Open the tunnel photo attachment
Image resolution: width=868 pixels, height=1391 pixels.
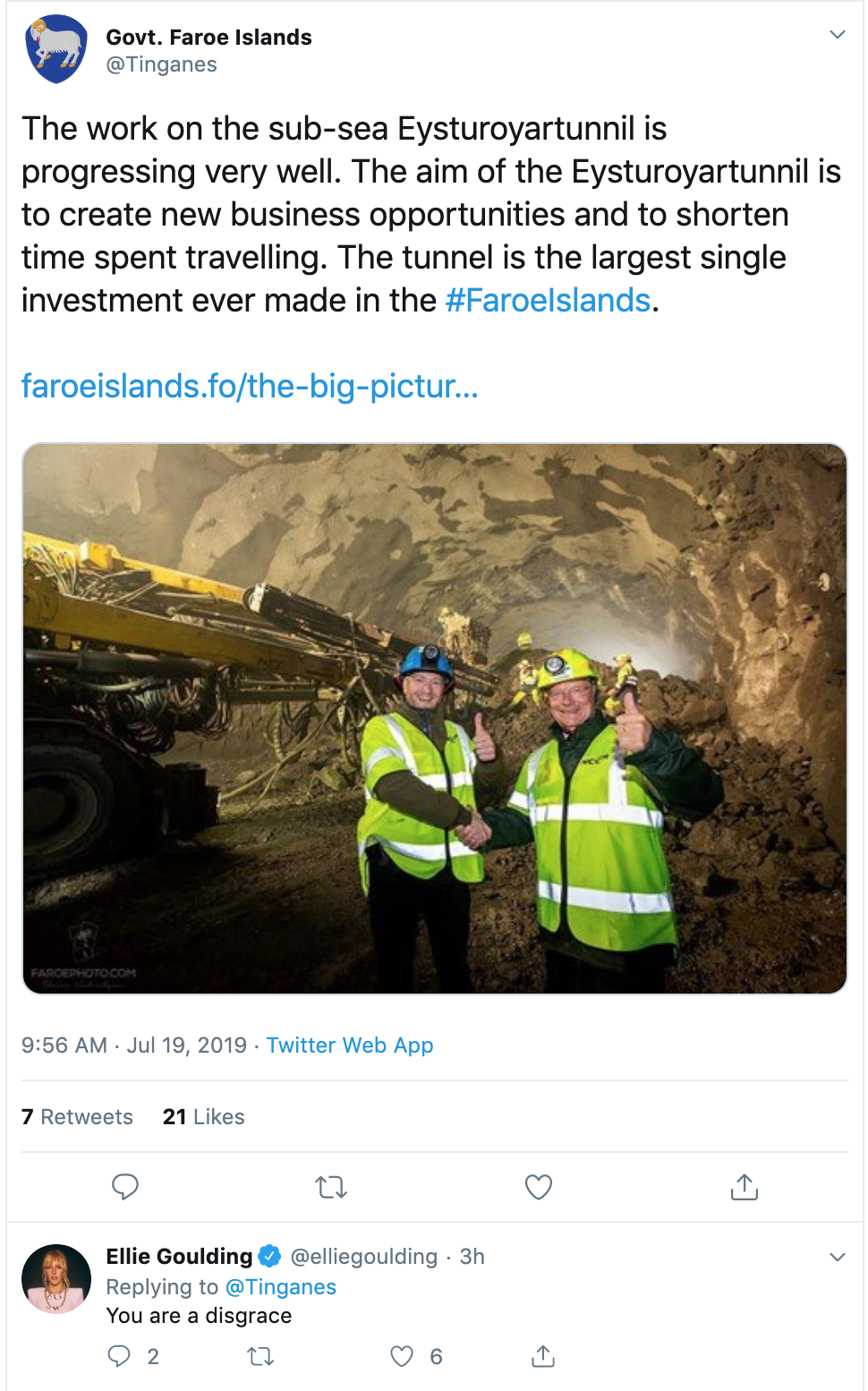[x=435, y=719]
